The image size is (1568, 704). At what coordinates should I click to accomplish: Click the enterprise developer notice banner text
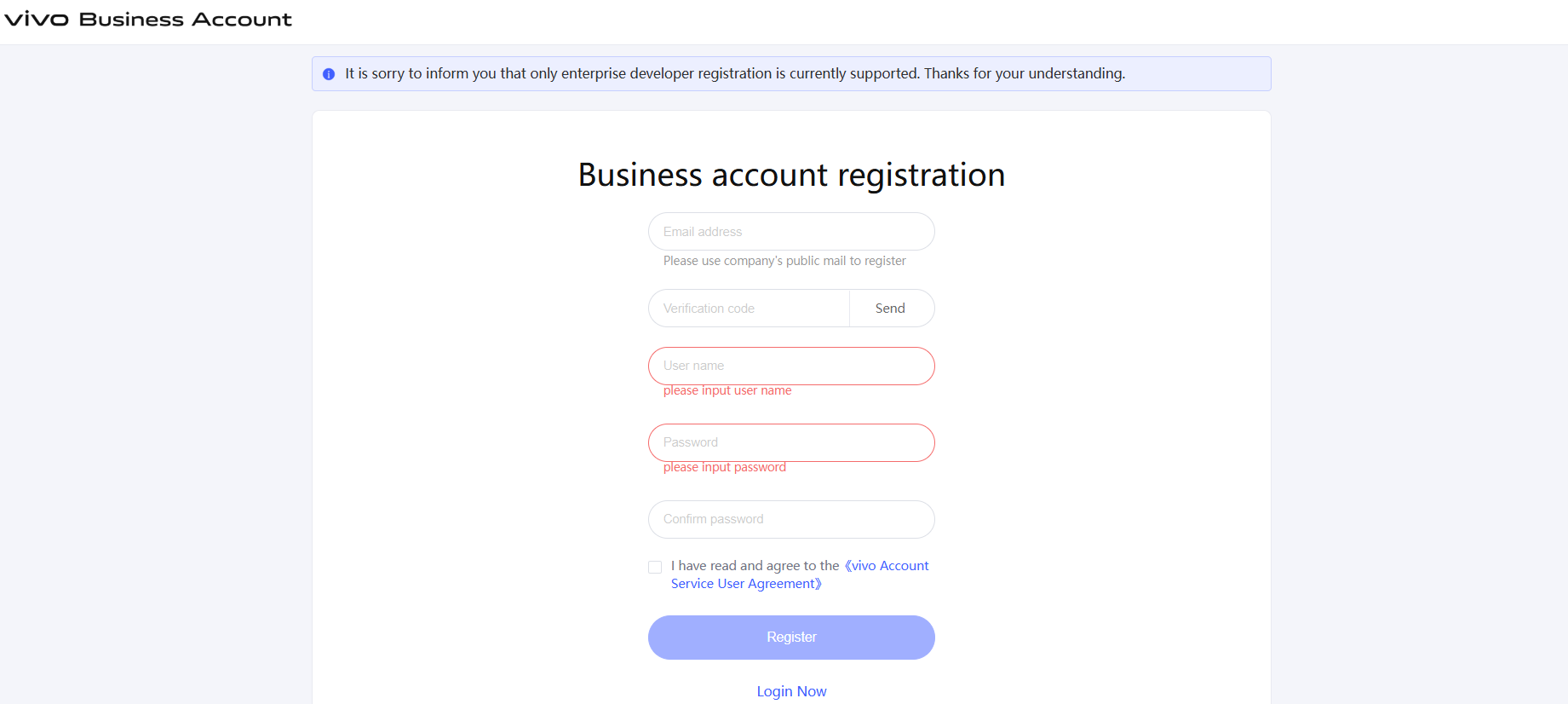[x=734, y=74]
